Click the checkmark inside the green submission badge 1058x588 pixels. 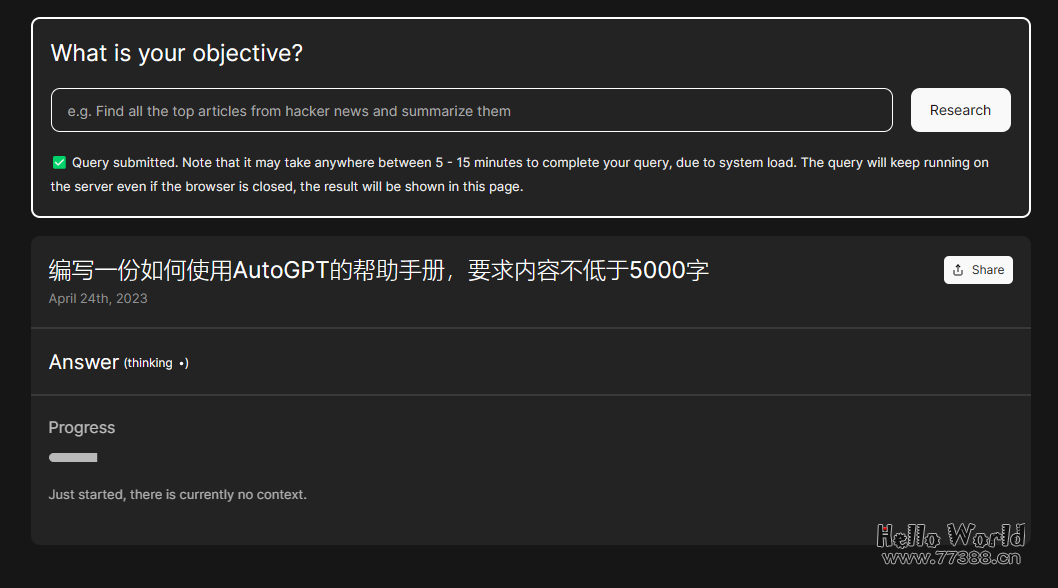coord(59,162)
